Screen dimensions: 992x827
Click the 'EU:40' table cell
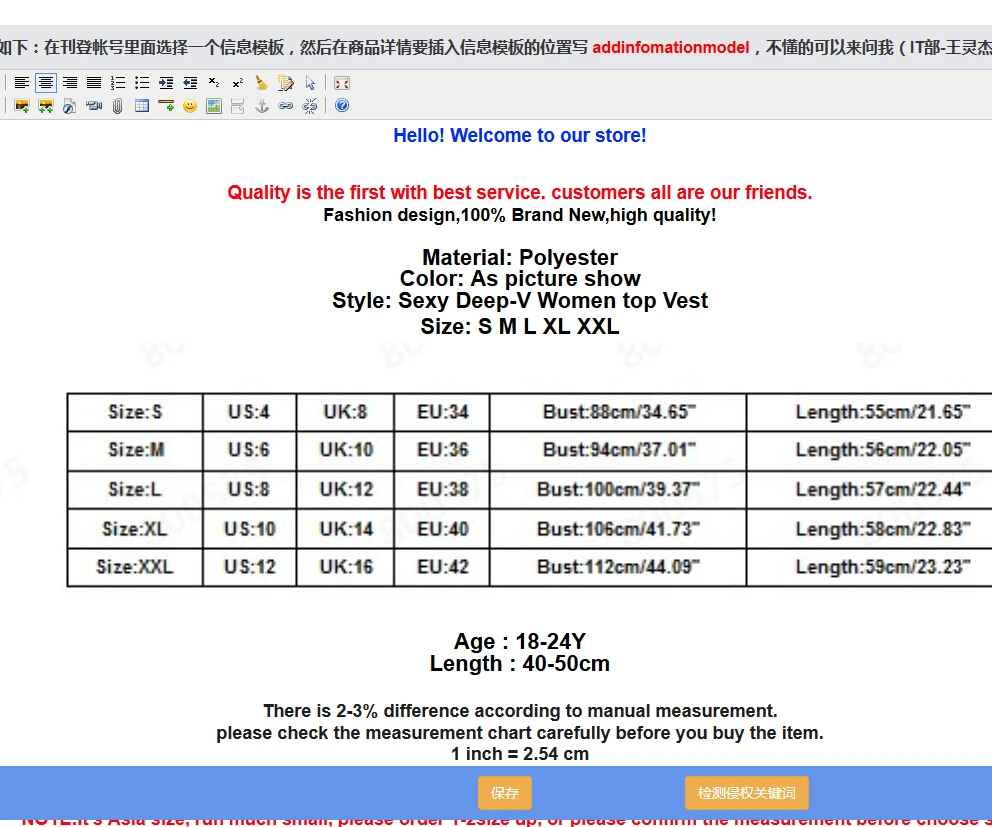click(442, 529)
